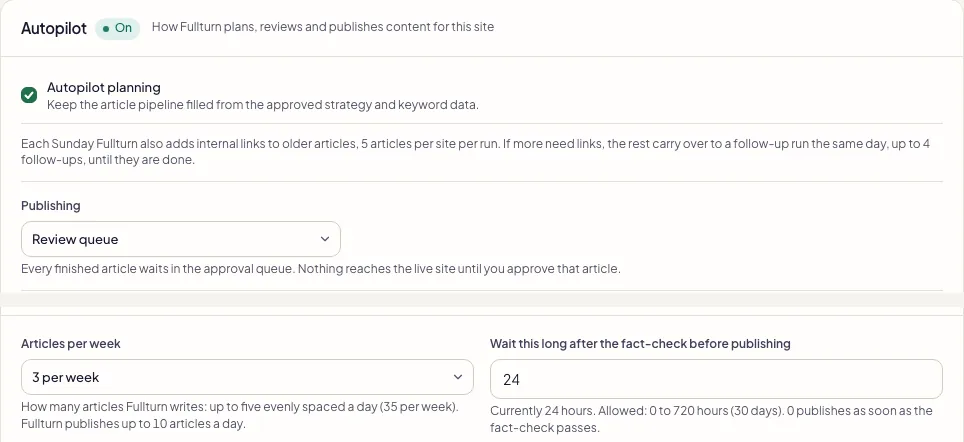Open the Articles per week dropdown
The height and width of the screenshot is (442, 964).
[x=247, y=377]
